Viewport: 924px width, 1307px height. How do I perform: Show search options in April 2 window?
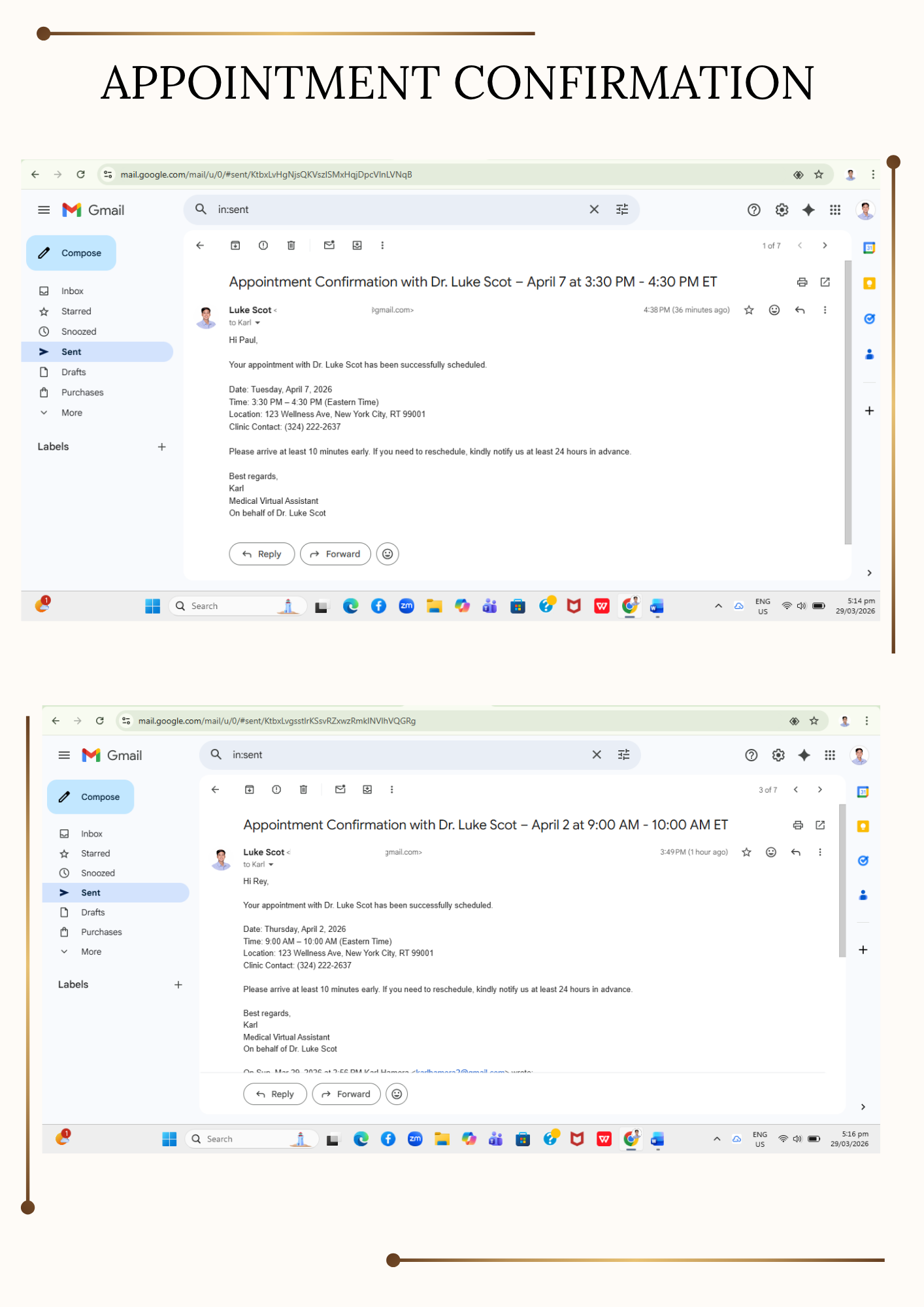pyautogui.click(x=624, y=755)
